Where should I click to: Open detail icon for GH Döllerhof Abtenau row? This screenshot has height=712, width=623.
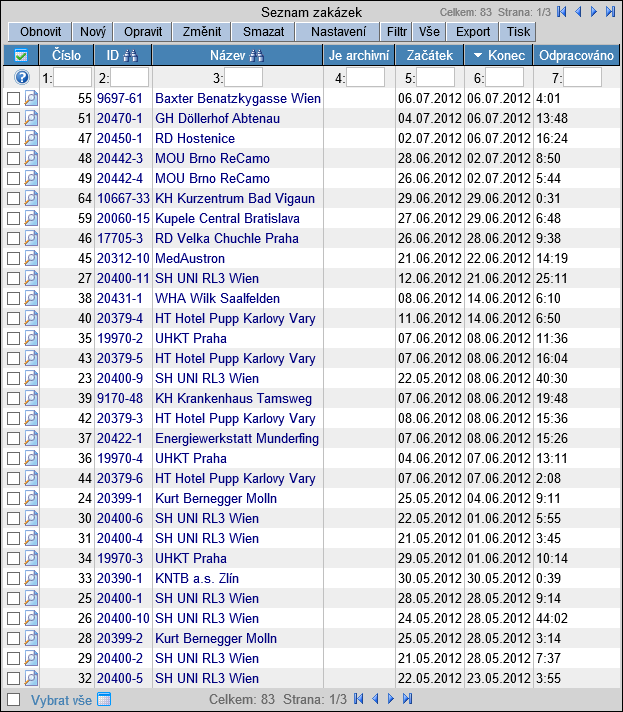click(31, 118)
